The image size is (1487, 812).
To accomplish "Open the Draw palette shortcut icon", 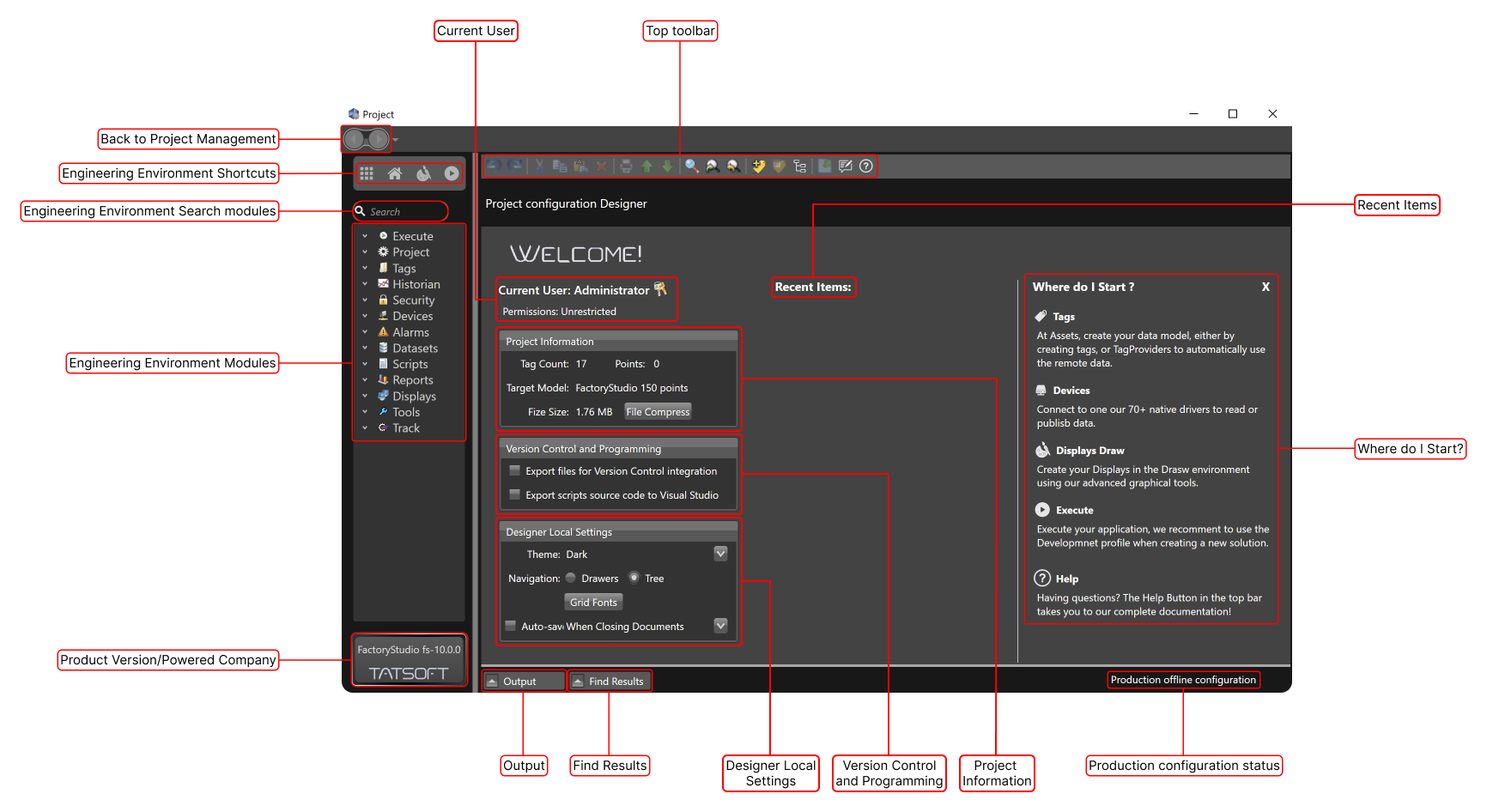I will point(423,173).
